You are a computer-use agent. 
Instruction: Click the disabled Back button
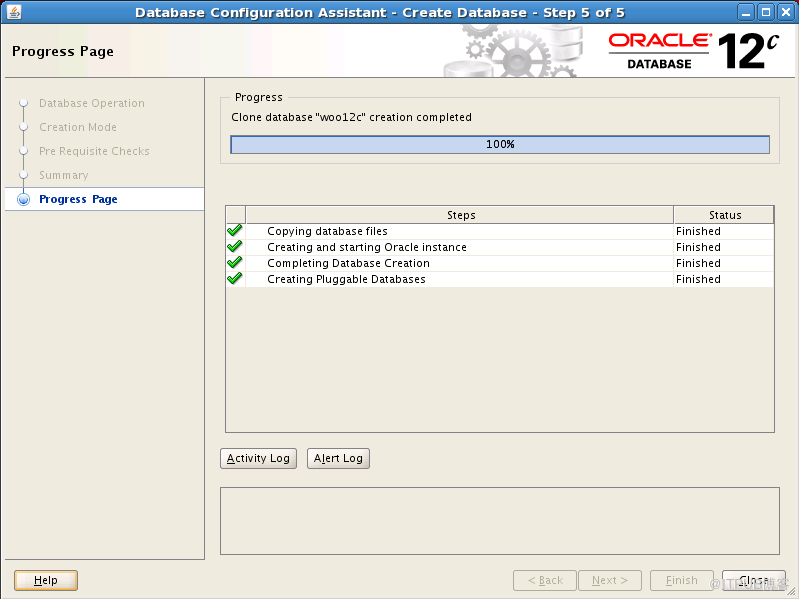545,580
